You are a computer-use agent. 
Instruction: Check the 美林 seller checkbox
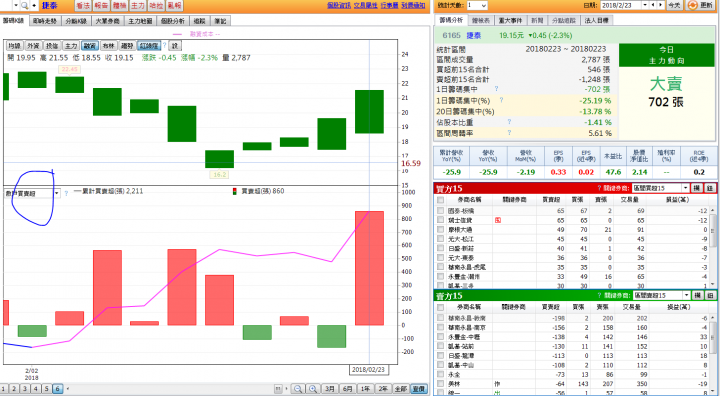(x=441, y=384)
